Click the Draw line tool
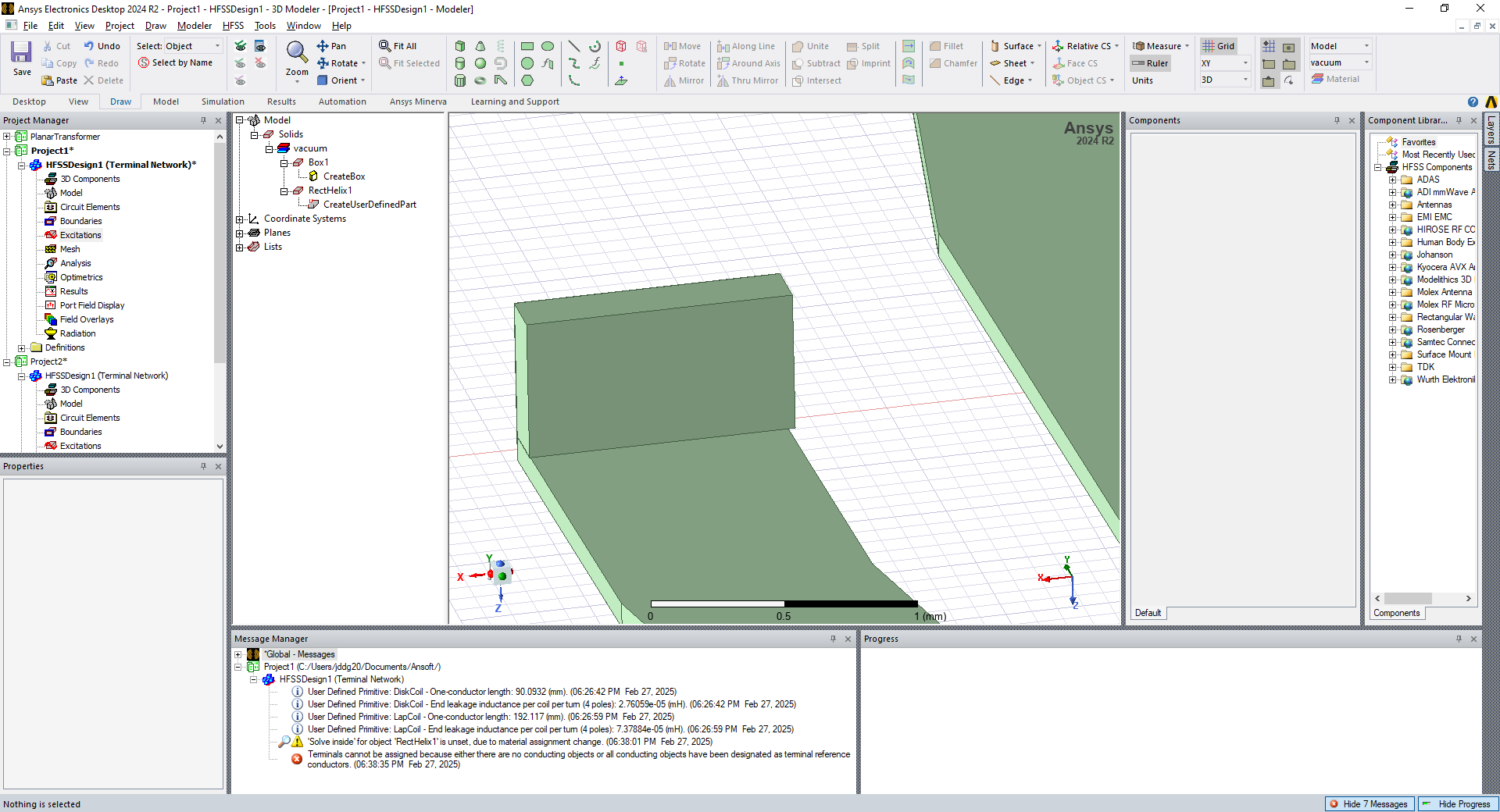Screen dimensions: 1500x812 pos(574,46)
